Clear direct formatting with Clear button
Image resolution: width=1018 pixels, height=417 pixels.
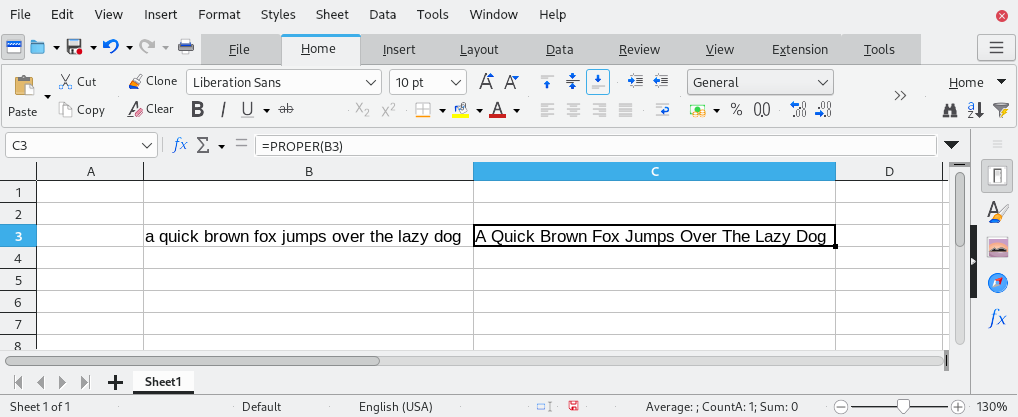(151, 109)
